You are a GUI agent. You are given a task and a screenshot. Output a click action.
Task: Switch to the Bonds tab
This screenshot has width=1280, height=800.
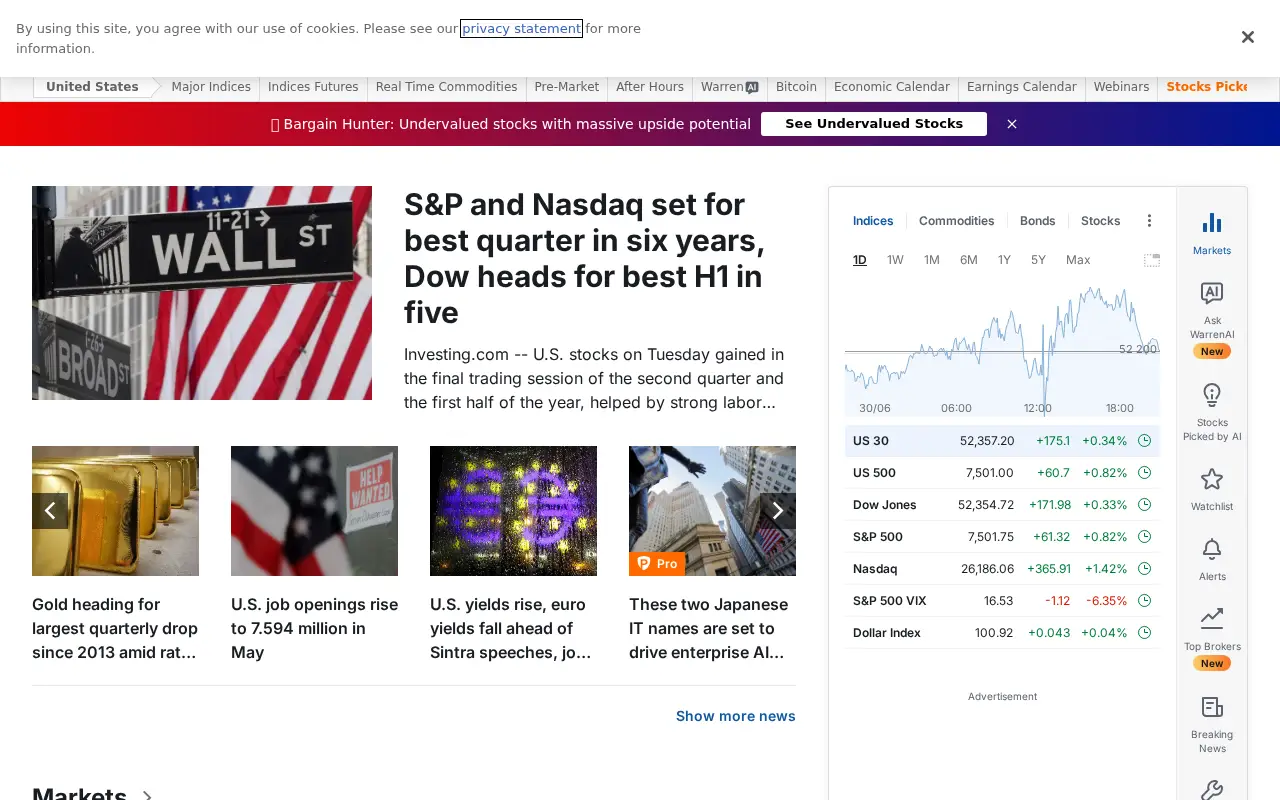pyautogui.click(x=1038, y=221)
